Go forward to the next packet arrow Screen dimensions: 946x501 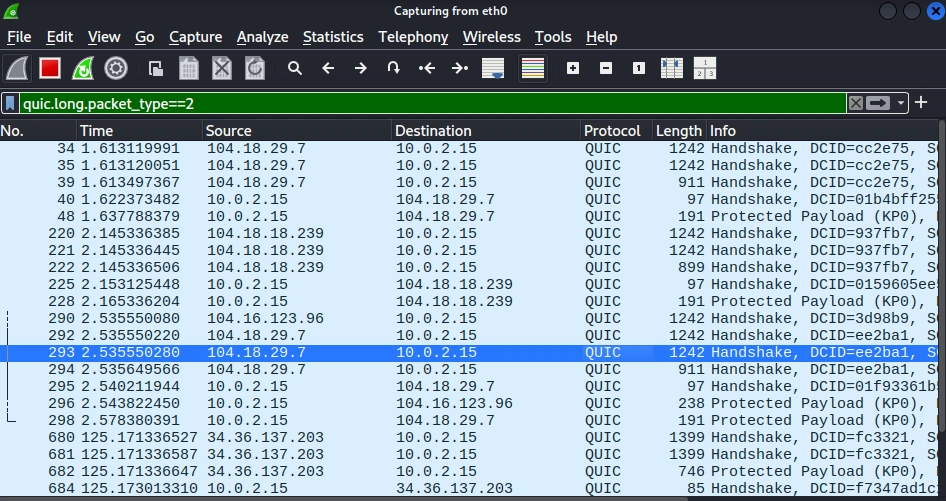(361, 68)
